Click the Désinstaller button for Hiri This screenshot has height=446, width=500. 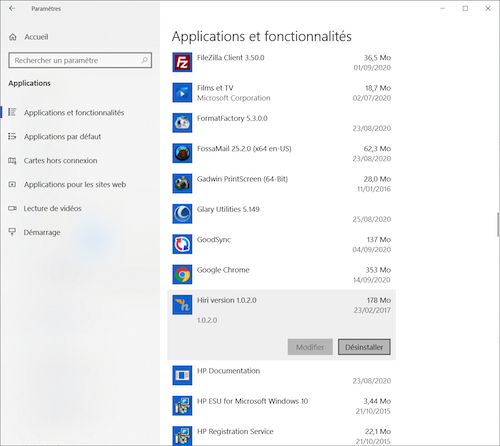364,347
